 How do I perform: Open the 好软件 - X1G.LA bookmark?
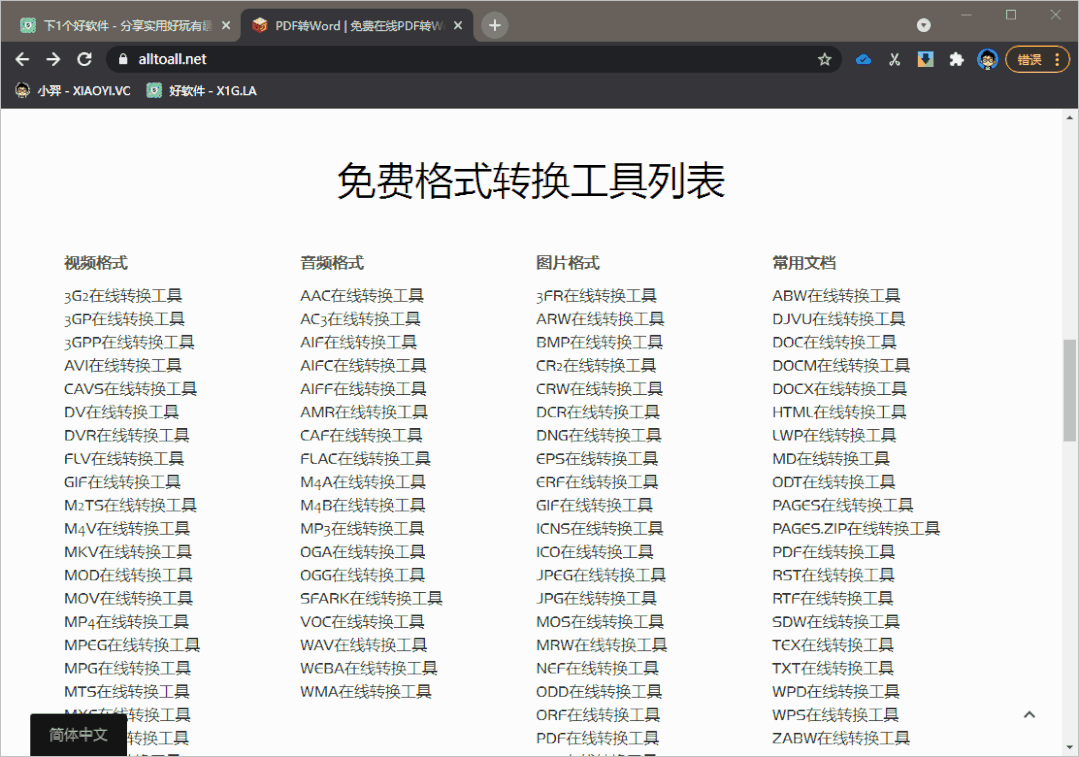tap(202, 90)
